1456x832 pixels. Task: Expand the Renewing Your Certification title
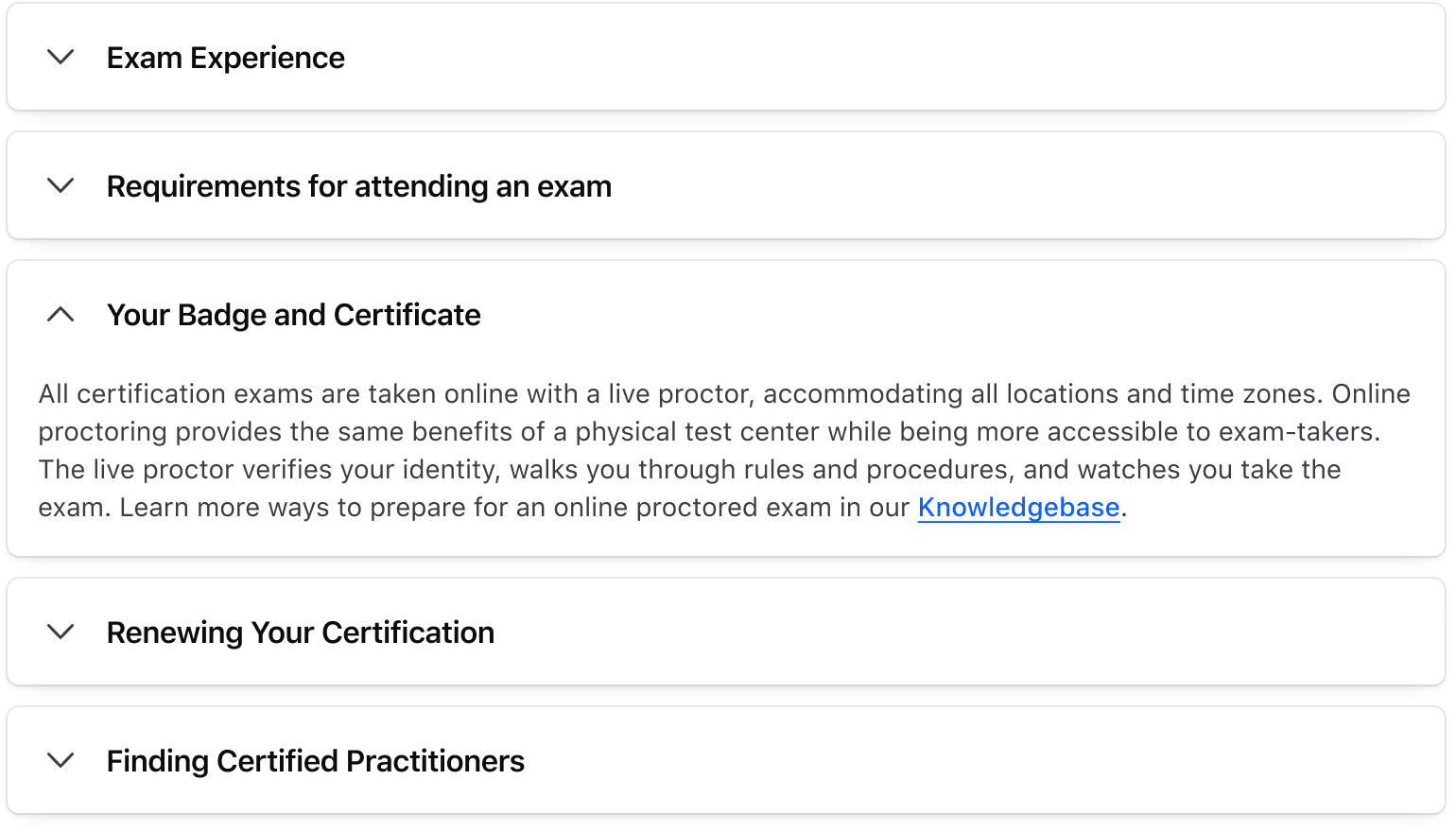[301, 633]
